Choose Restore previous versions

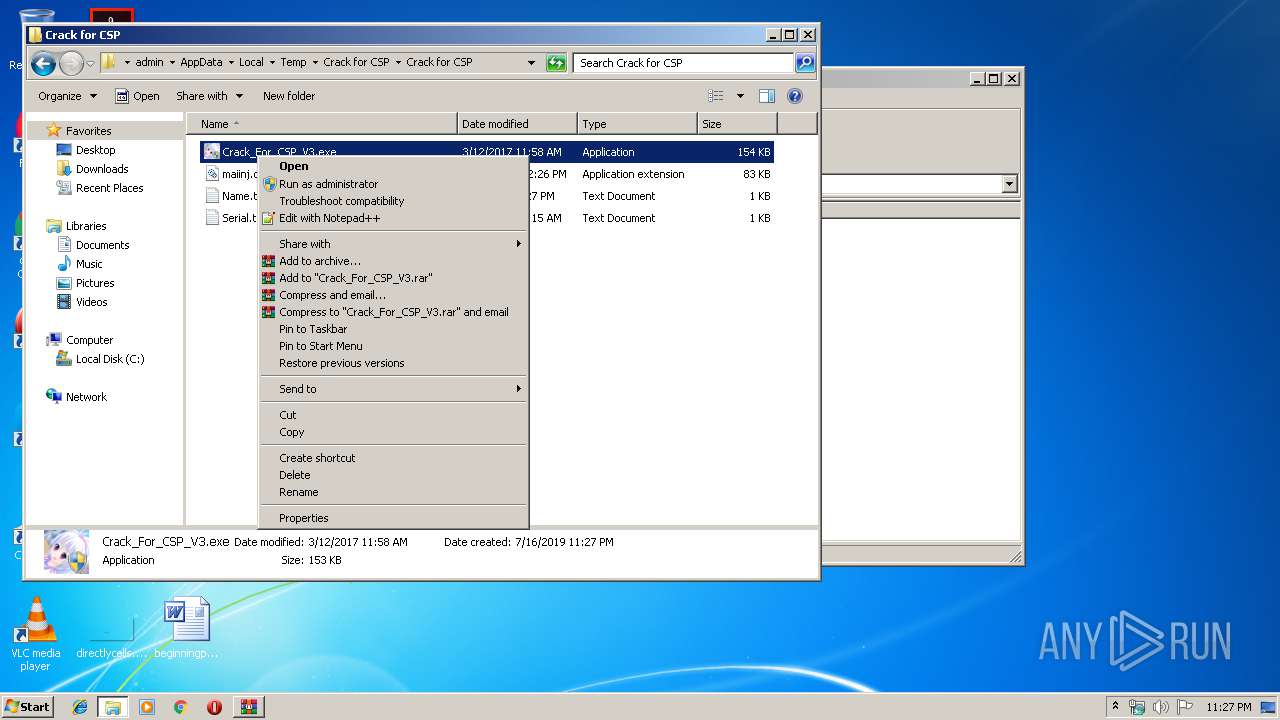tap(392, 363)
